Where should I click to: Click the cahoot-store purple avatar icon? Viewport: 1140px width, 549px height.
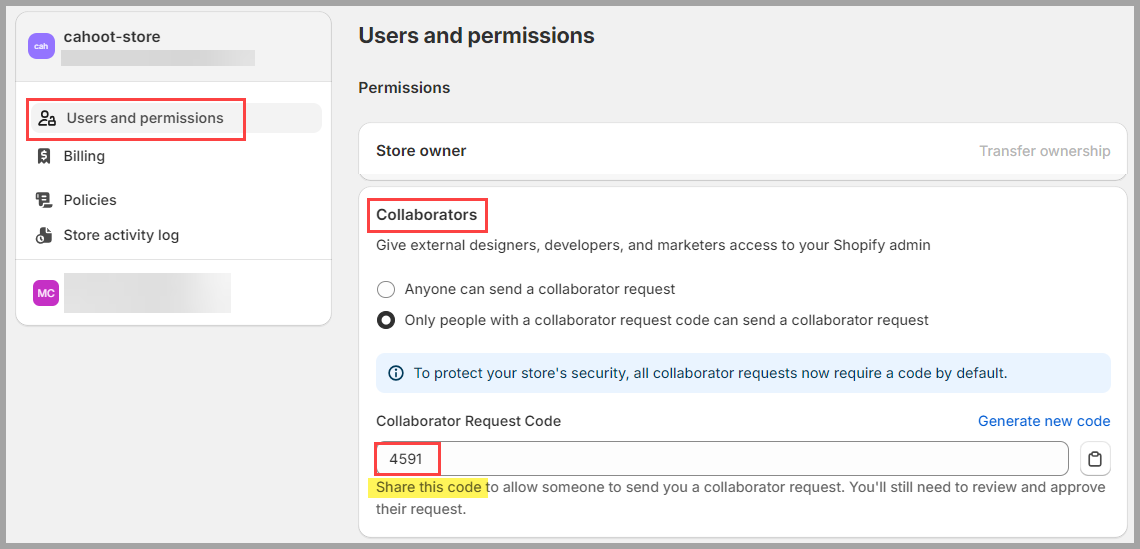(41, 46)
